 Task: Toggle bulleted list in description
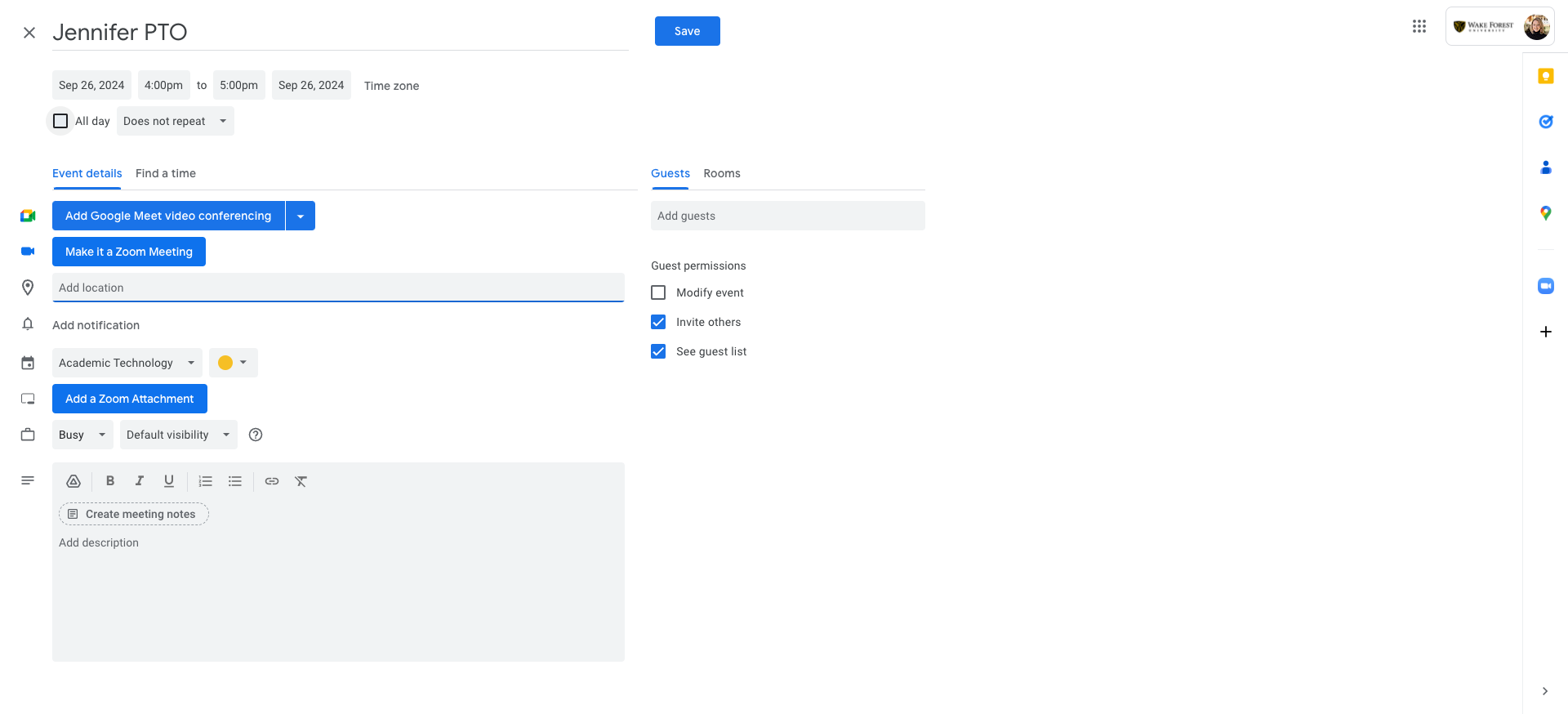[235, 481]
